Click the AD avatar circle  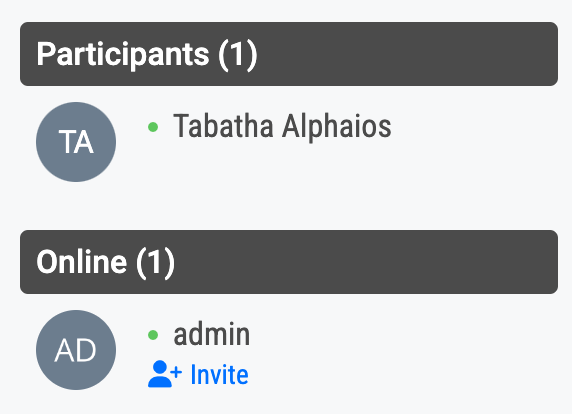76,350
